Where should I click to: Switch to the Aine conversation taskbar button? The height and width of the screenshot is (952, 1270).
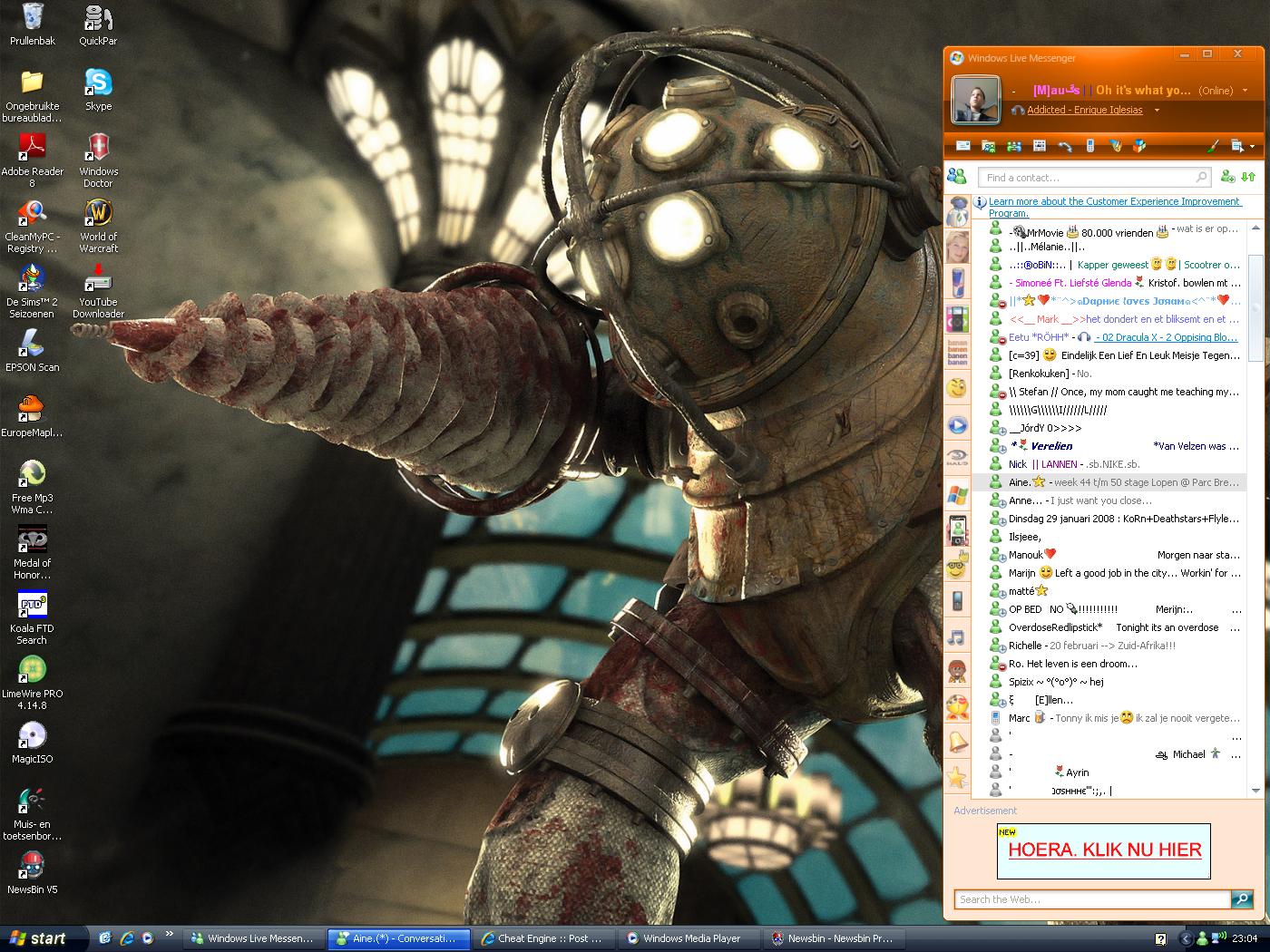click(399, 938)
